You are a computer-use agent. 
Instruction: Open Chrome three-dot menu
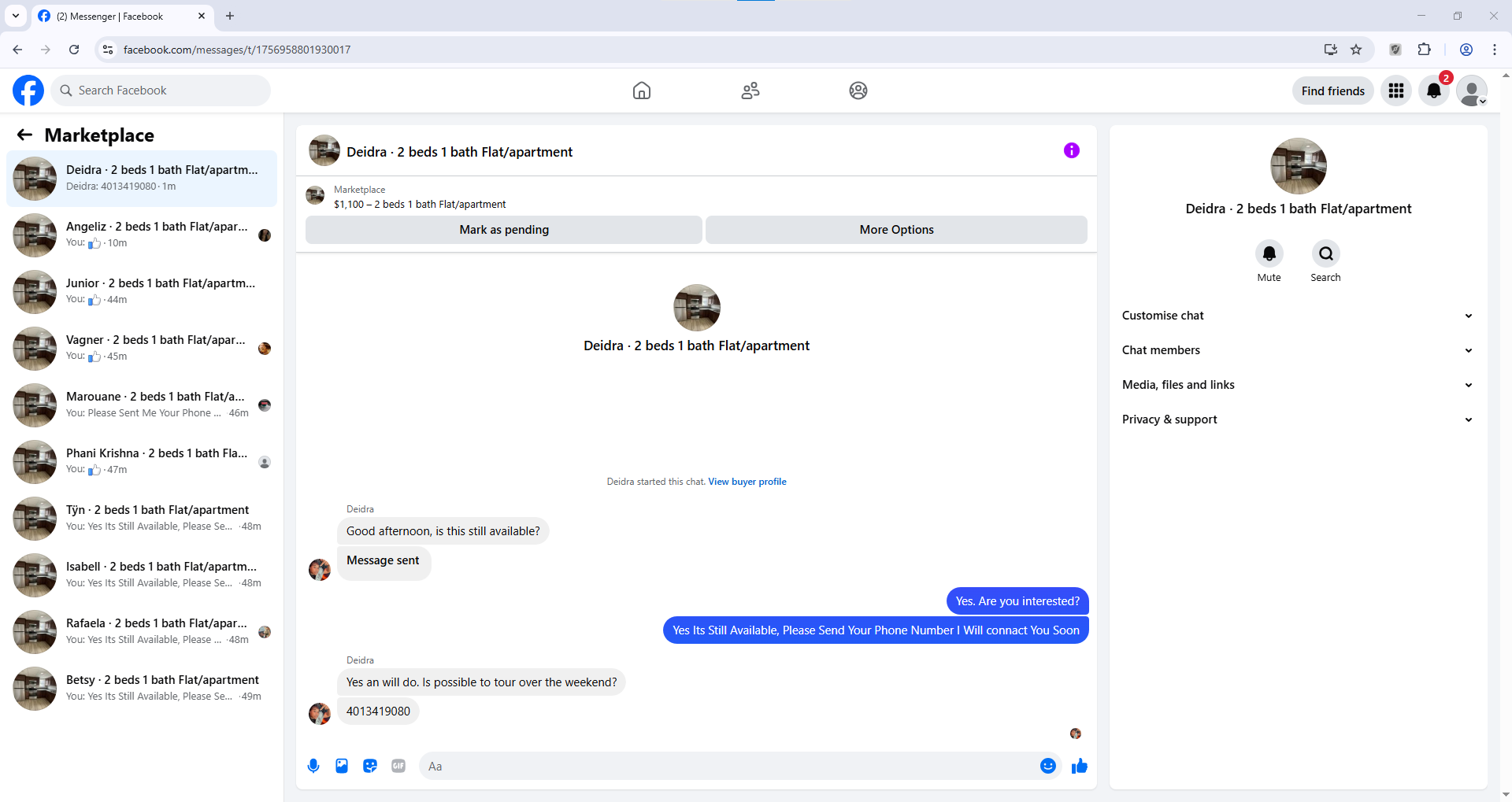[1495, 50]
